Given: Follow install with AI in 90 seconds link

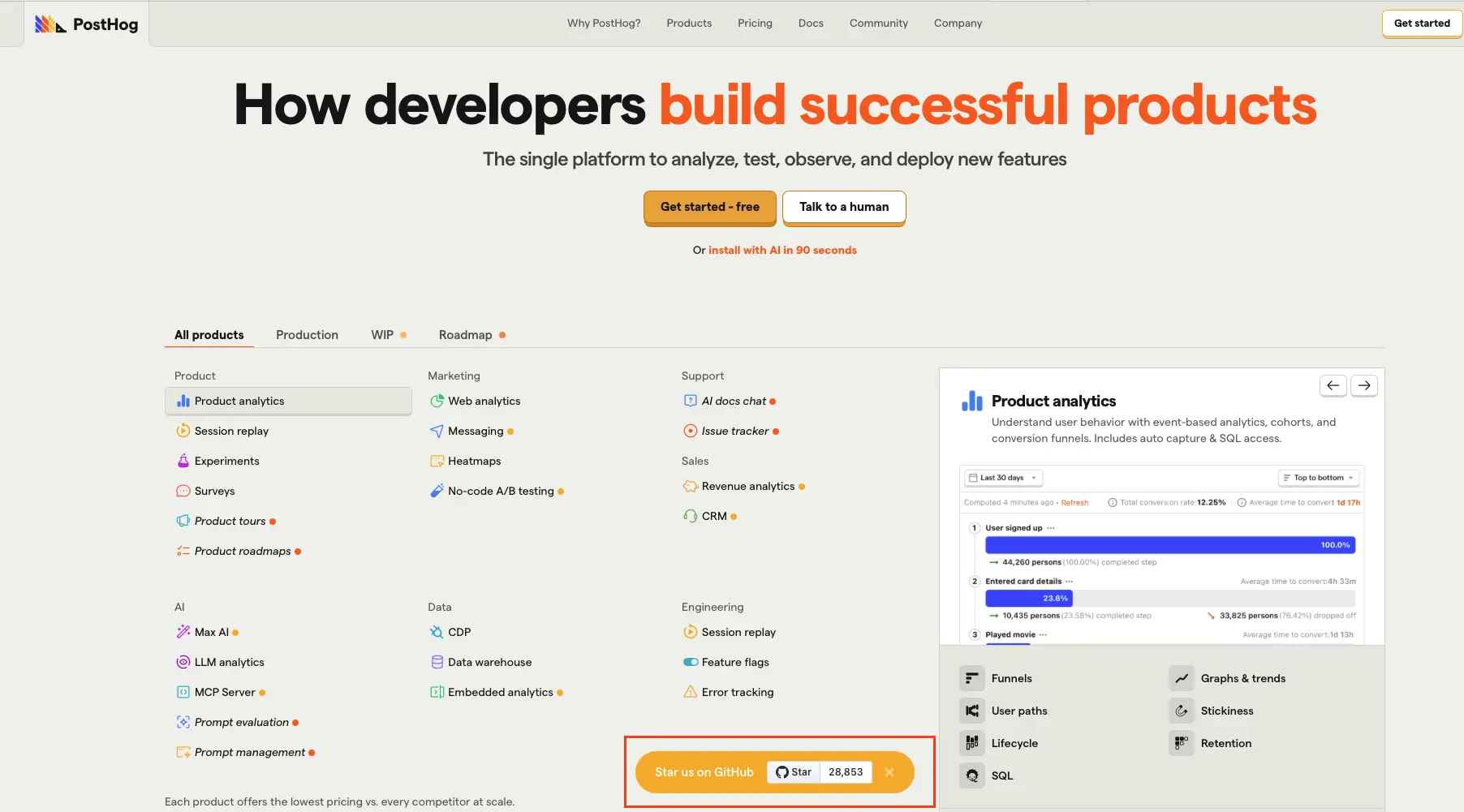Looking at the screenshot, I should click(782, 250).
